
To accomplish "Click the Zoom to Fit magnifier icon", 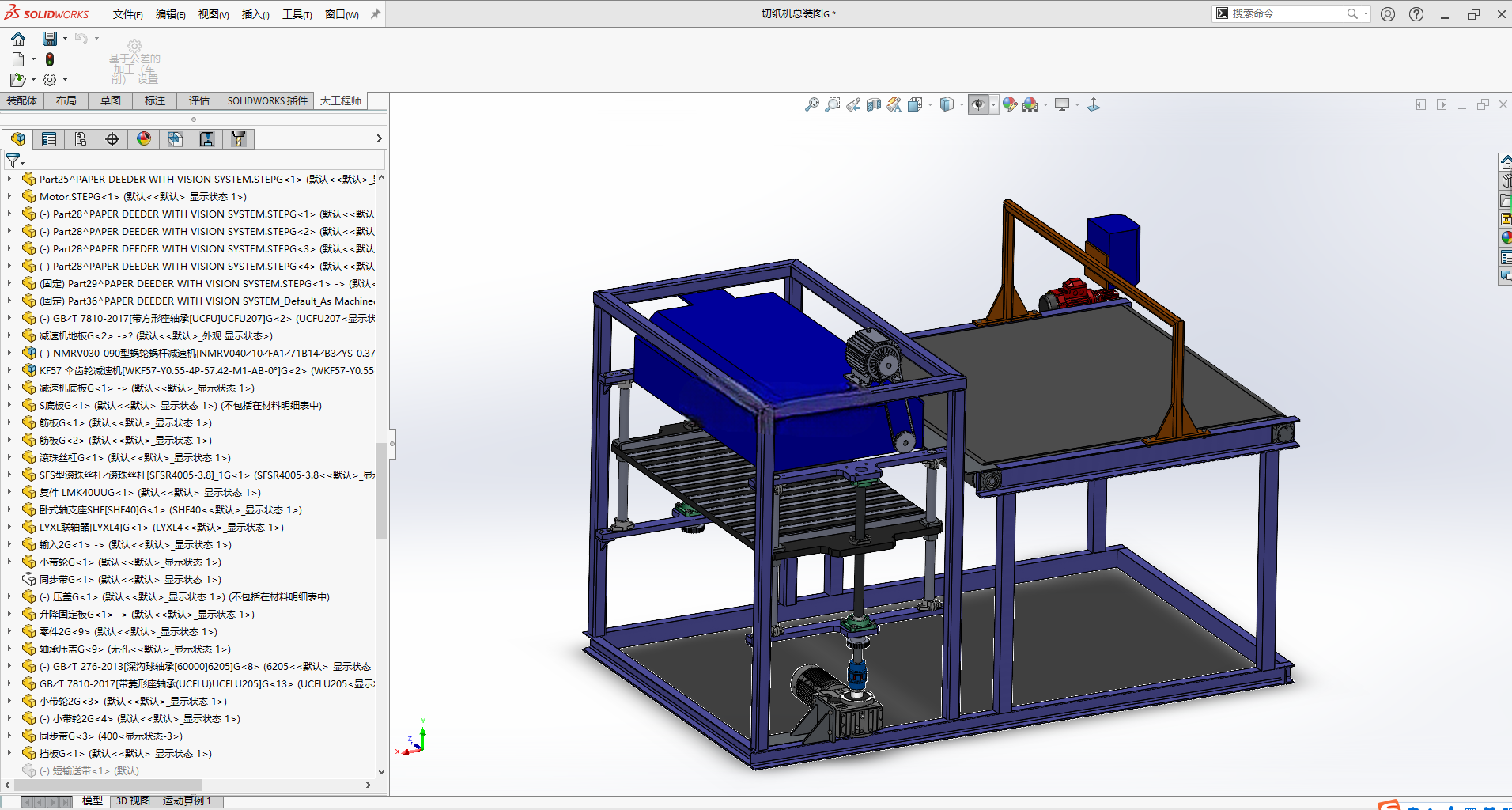I will (x=811, y=104).
